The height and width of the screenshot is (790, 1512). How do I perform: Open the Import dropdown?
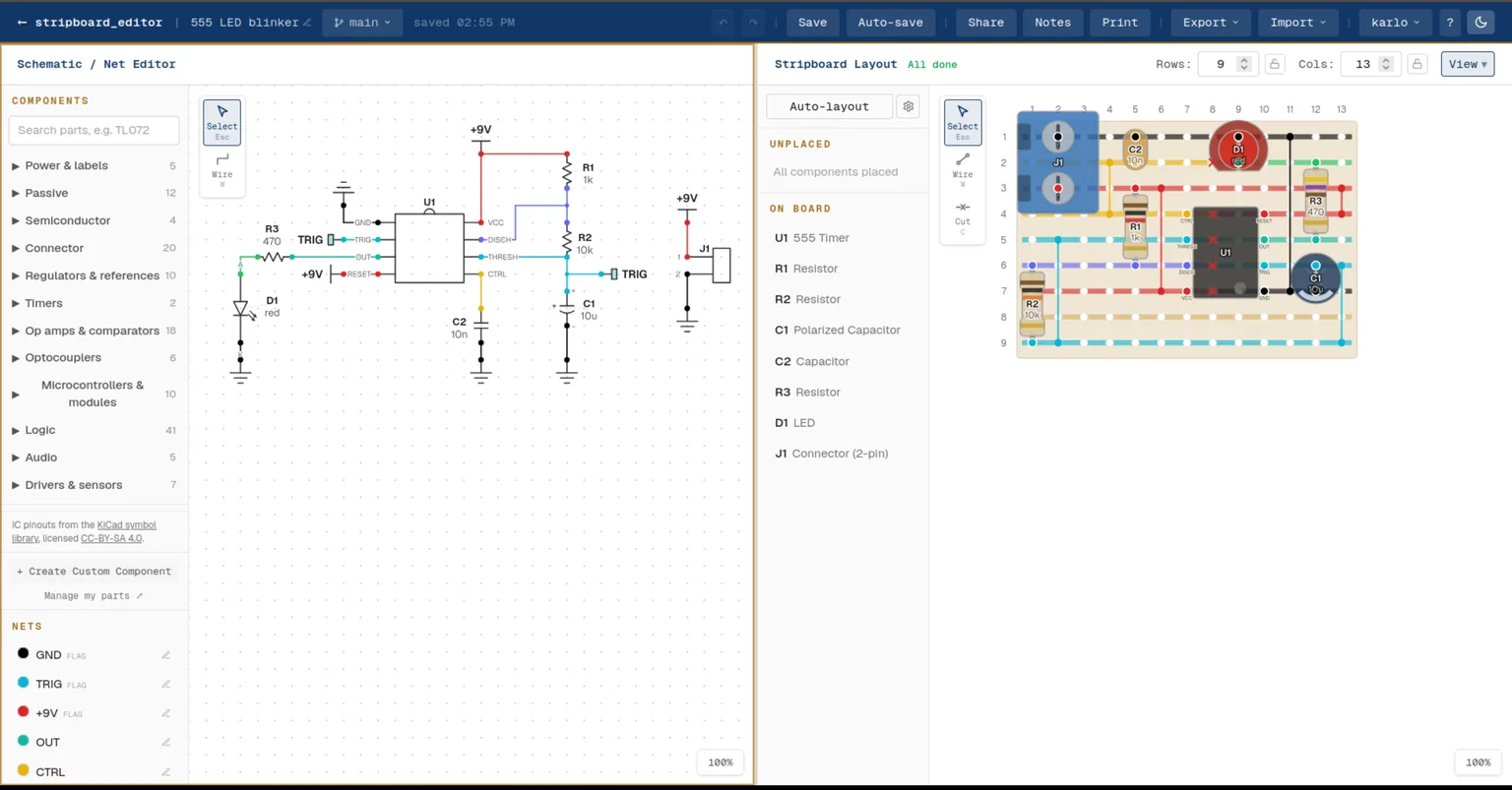1297,23
